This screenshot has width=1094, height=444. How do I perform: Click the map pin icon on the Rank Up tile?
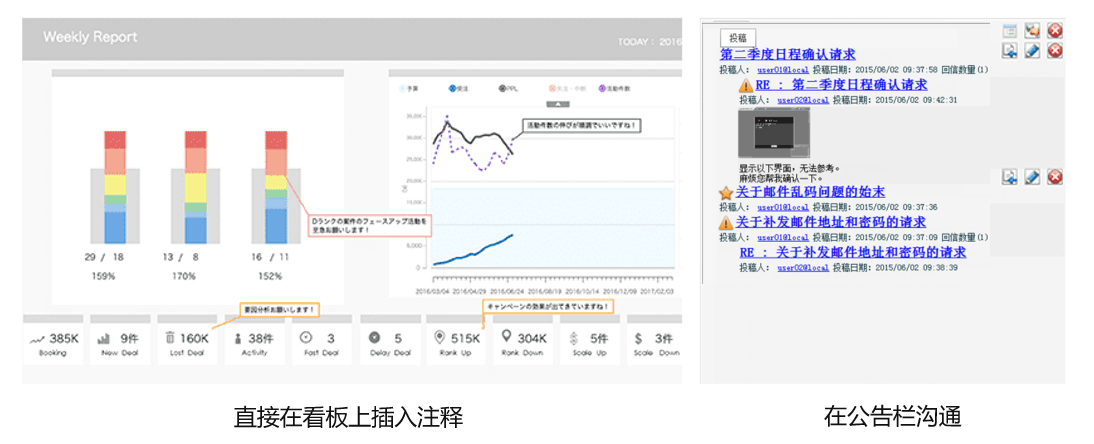pyautogui.click(x=439, y=338)
